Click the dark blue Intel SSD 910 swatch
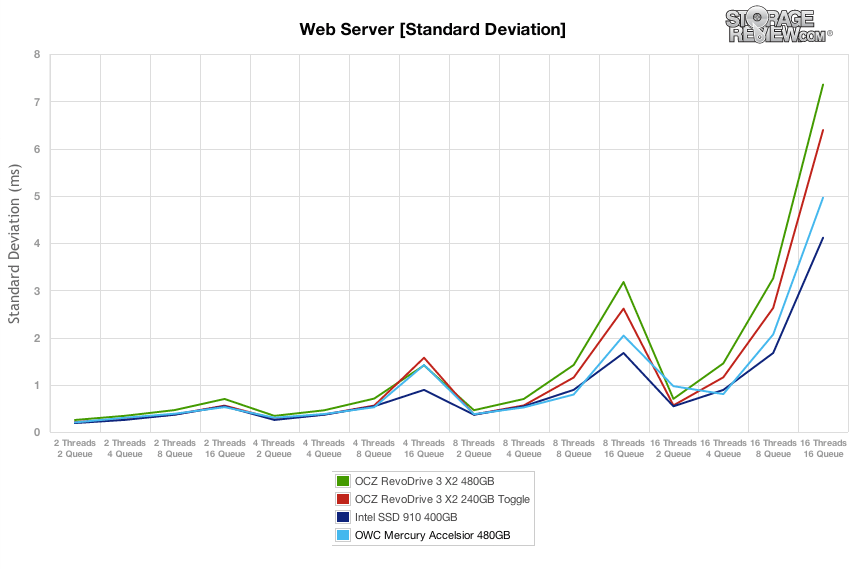 pos(343,517)
